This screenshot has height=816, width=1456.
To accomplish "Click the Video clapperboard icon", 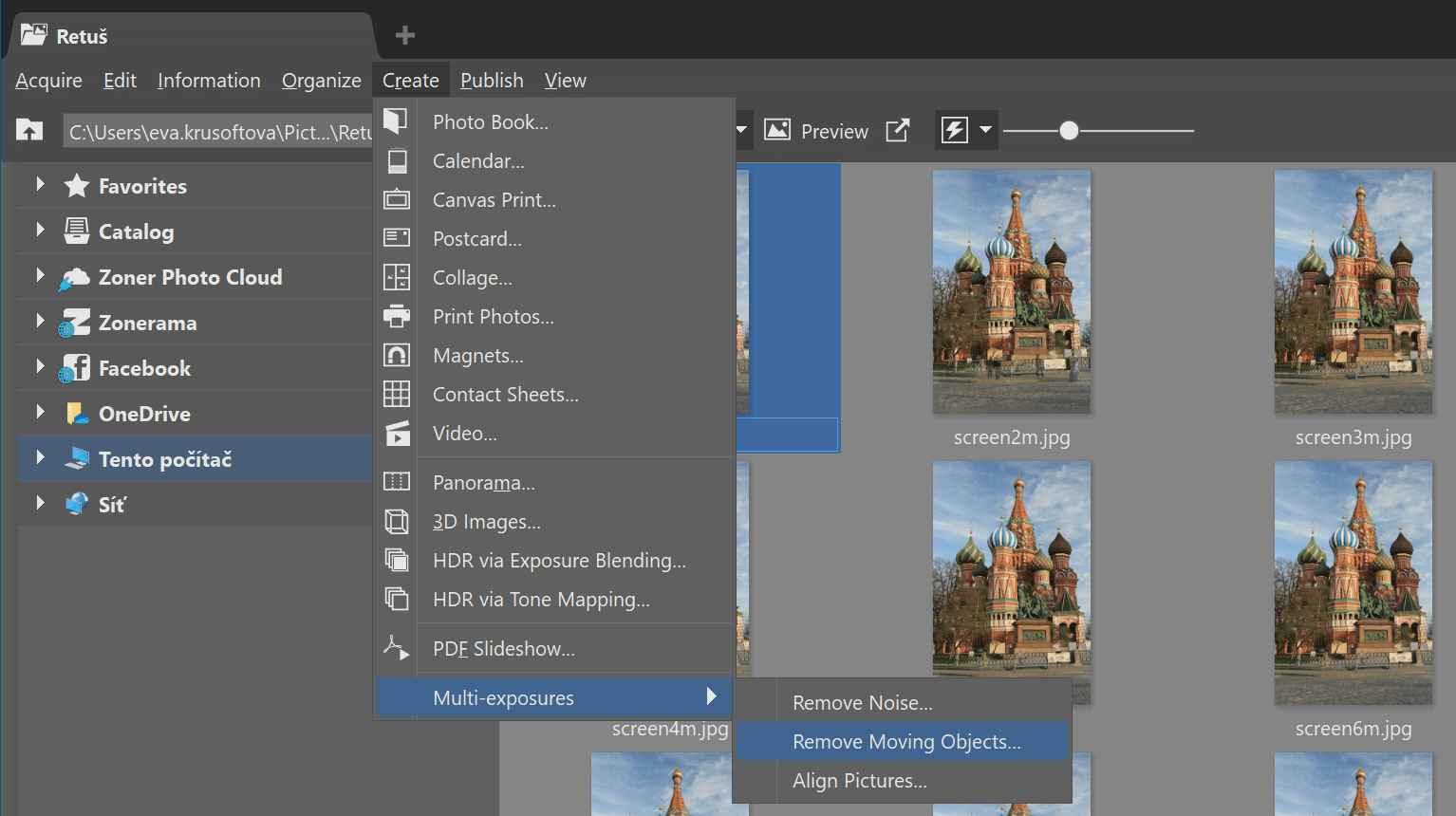I will 398,434.
